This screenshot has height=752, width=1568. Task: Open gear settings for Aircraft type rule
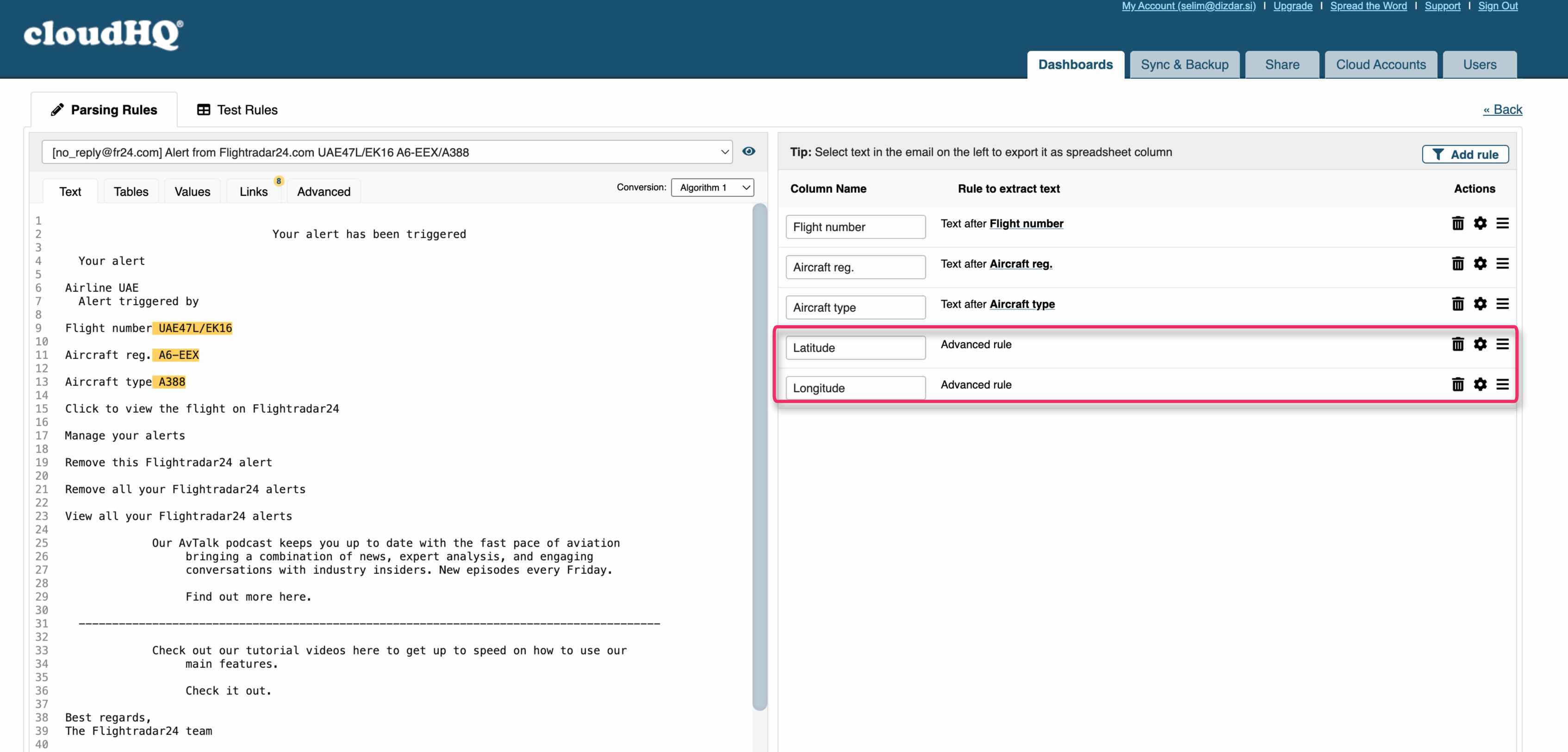[x=1480, y=304]
